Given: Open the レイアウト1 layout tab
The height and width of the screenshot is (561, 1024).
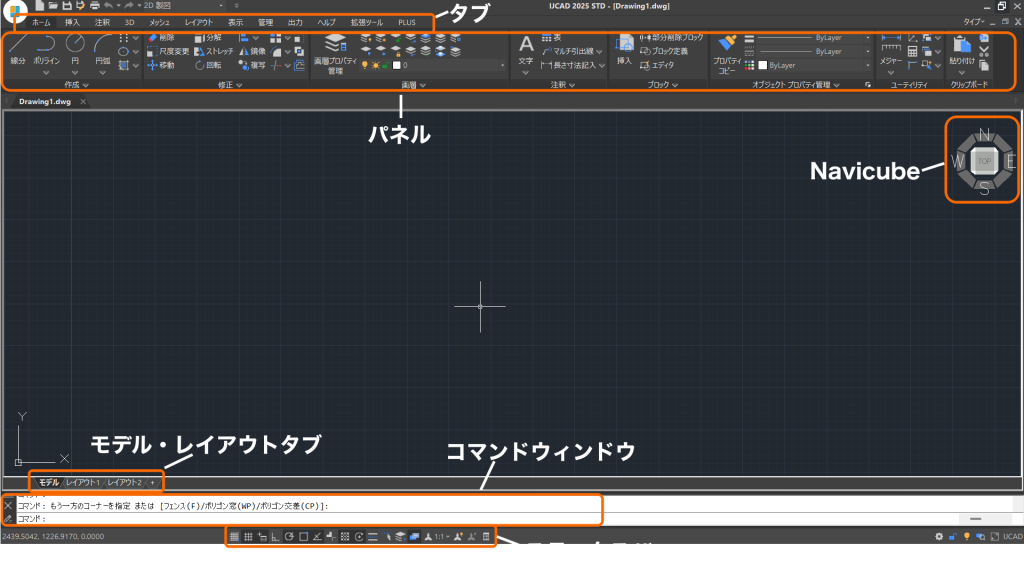Looking at the screenshot, I should (83, 482).
